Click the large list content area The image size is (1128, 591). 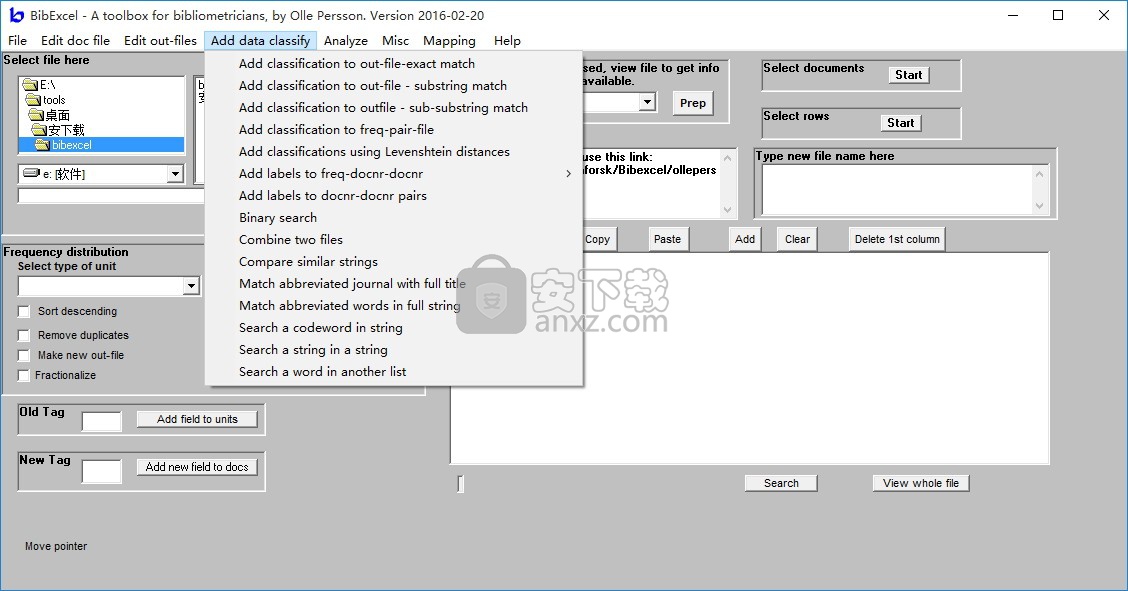pyautogui.click(x=750, y=358)
